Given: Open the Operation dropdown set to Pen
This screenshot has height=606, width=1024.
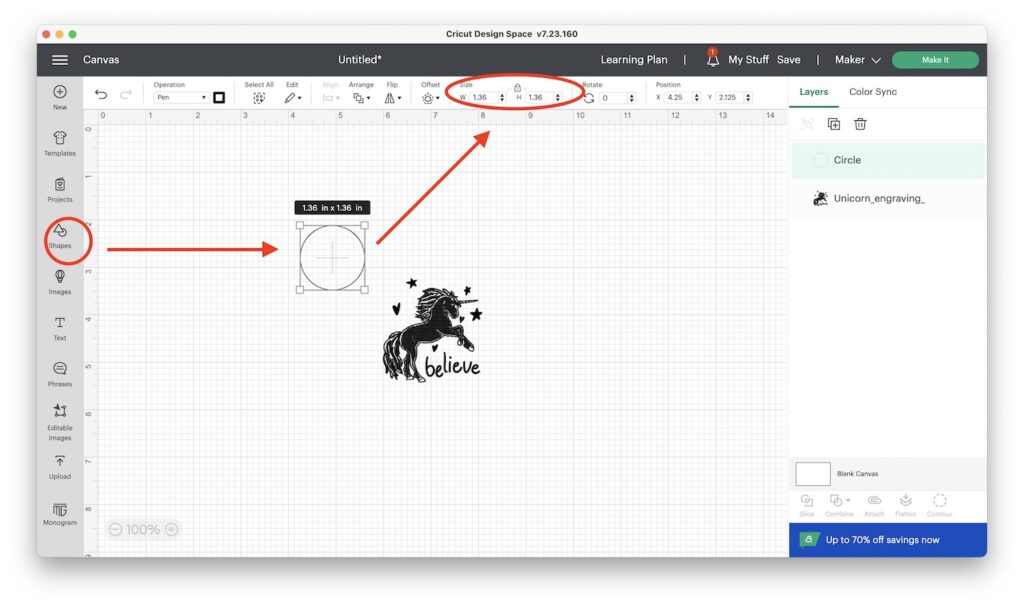Looking at the screenshot, I should [181, 97].
